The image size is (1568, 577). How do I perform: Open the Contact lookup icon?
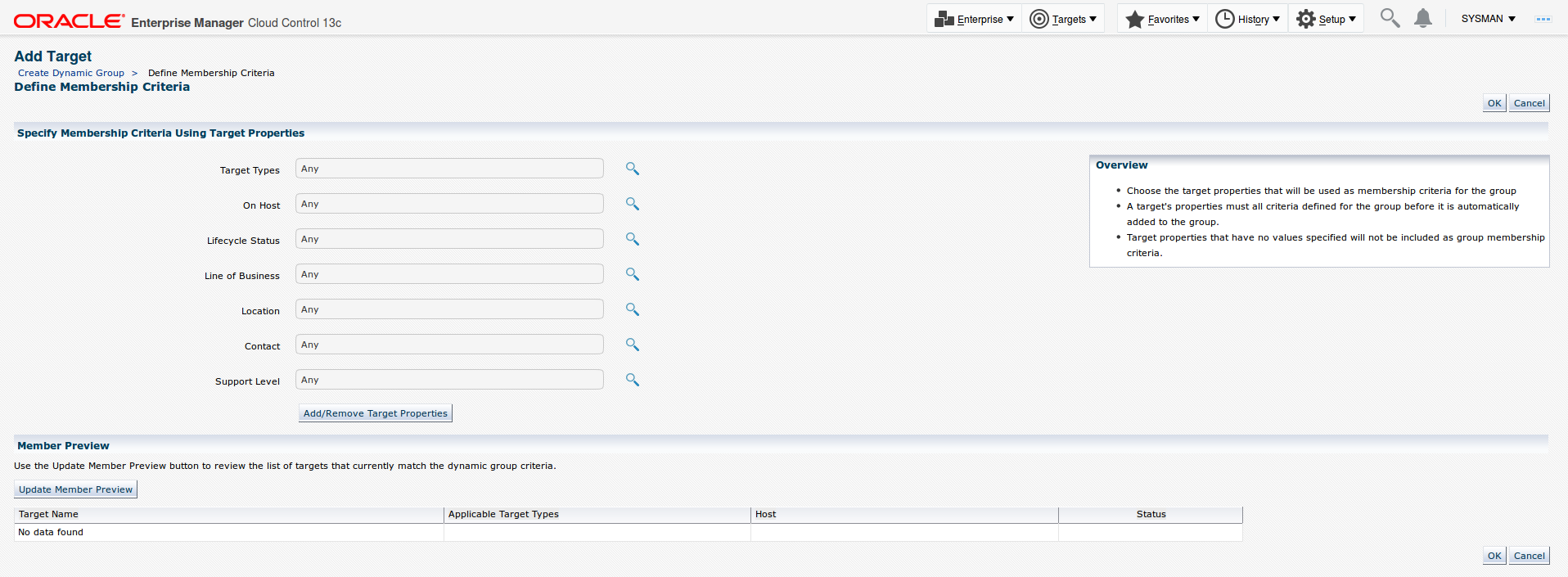[x=632, y=345]
